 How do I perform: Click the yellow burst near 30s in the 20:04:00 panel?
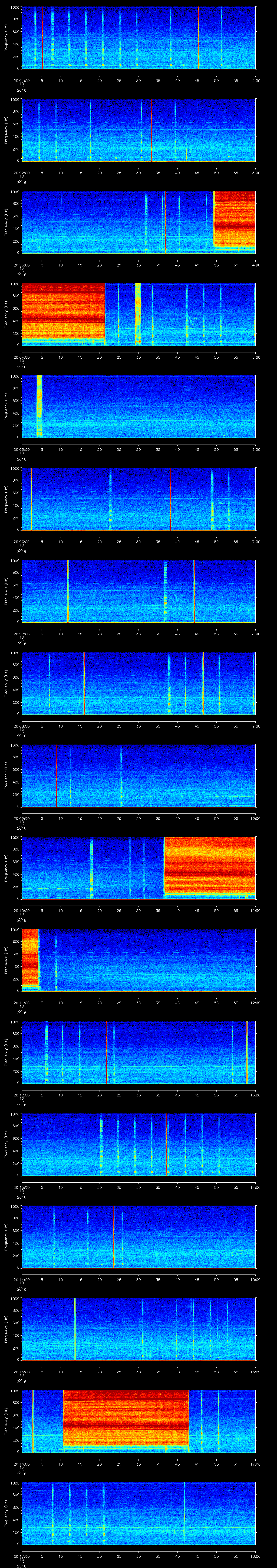pyautogui.click(x=138, y=313)
